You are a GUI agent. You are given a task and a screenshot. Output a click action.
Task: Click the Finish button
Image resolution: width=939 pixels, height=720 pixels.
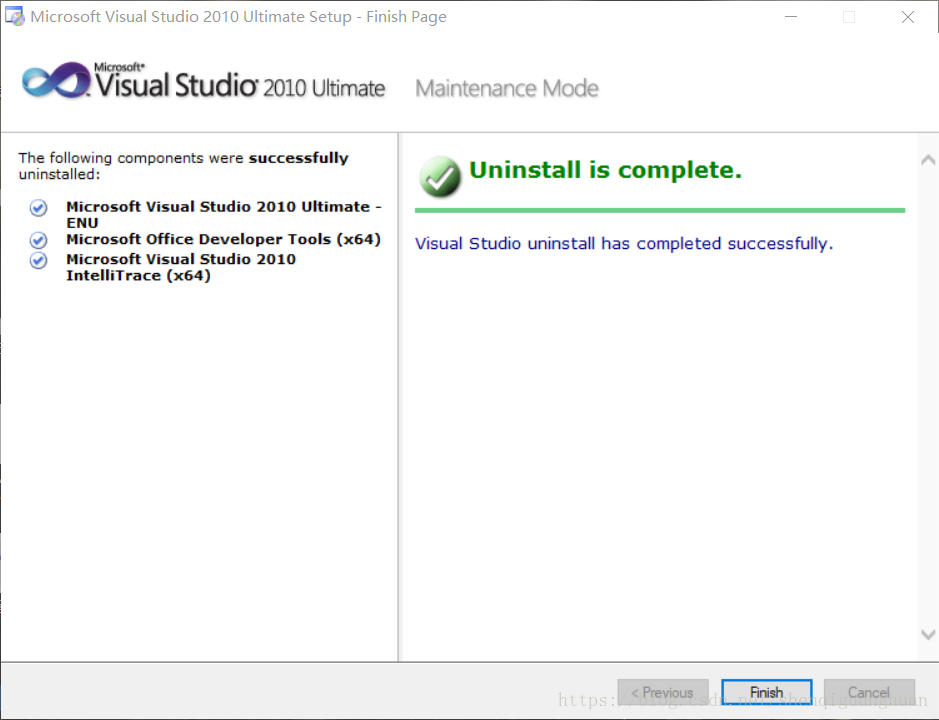(767, 692)
